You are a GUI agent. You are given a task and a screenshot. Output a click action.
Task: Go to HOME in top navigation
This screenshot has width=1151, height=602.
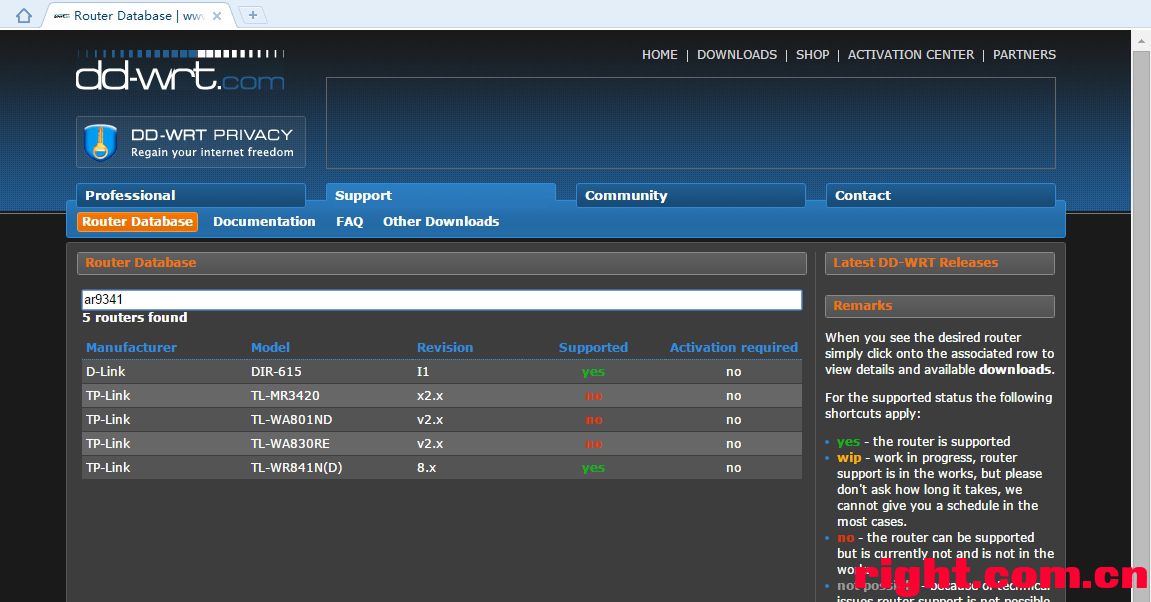coord(660,54)
